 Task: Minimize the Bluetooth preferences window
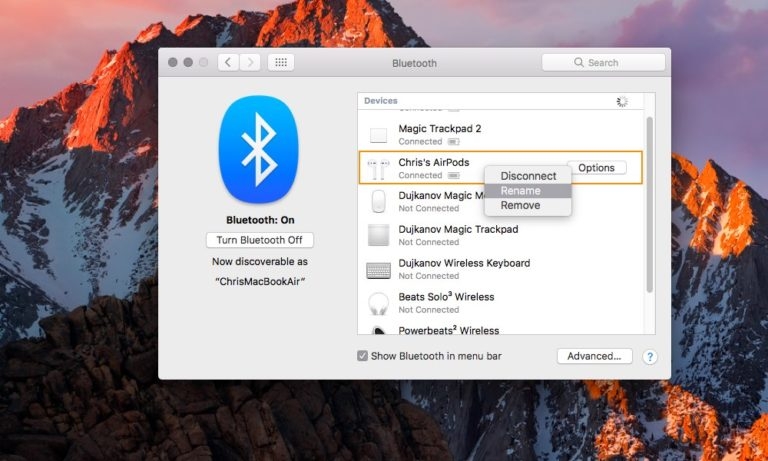coord(188,62)
